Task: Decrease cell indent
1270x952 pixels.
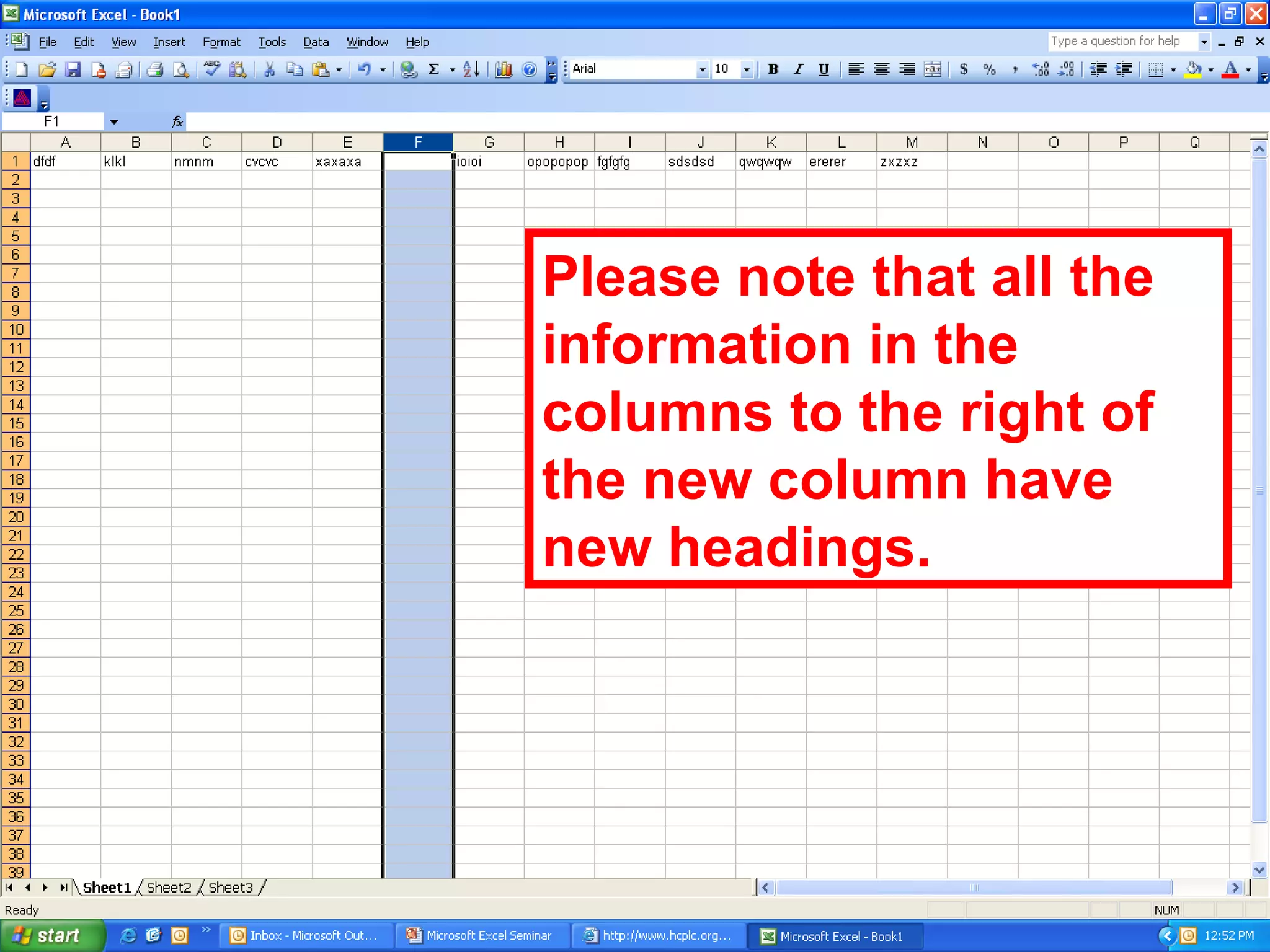Action: point(1098,69)
